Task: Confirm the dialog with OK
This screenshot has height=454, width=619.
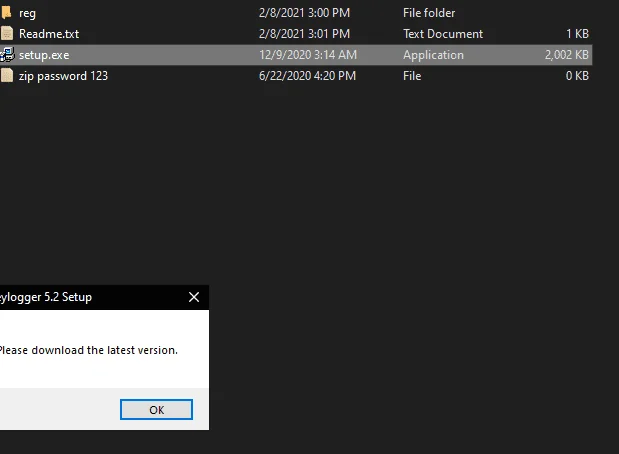Action: coord(156,409)
